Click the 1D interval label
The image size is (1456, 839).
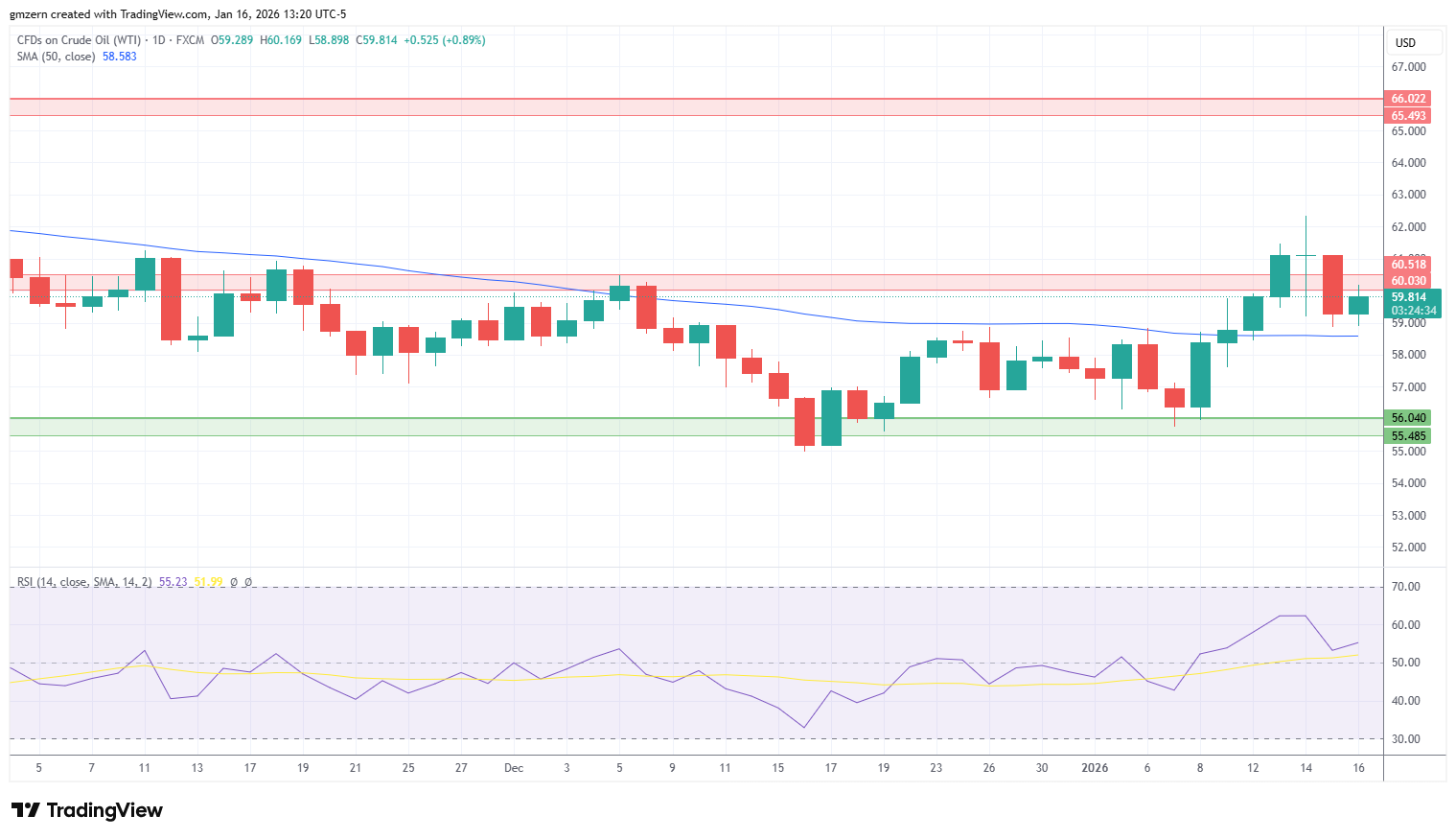(159, 40)
